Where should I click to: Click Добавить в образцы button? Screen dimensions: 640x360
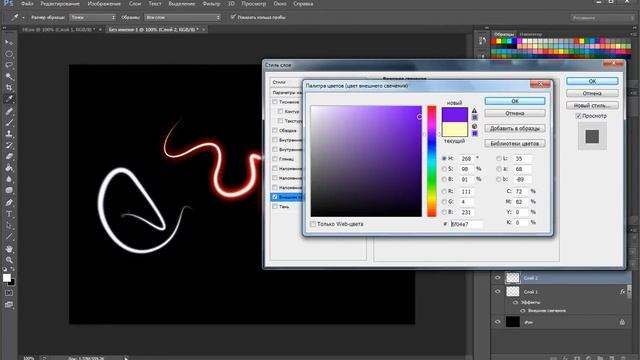tap(515, 128)
